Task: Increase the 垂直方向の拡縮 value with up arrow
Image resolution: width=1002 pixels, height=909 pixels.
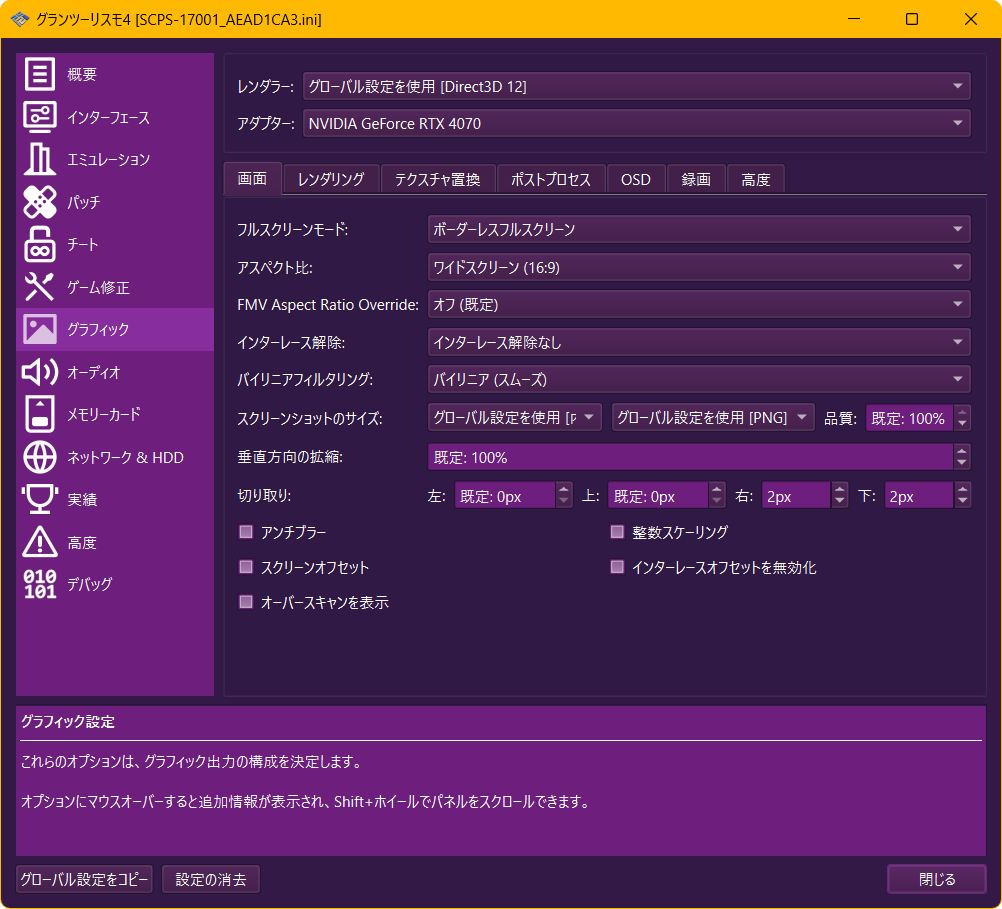Action: click(x=962, y=451)
